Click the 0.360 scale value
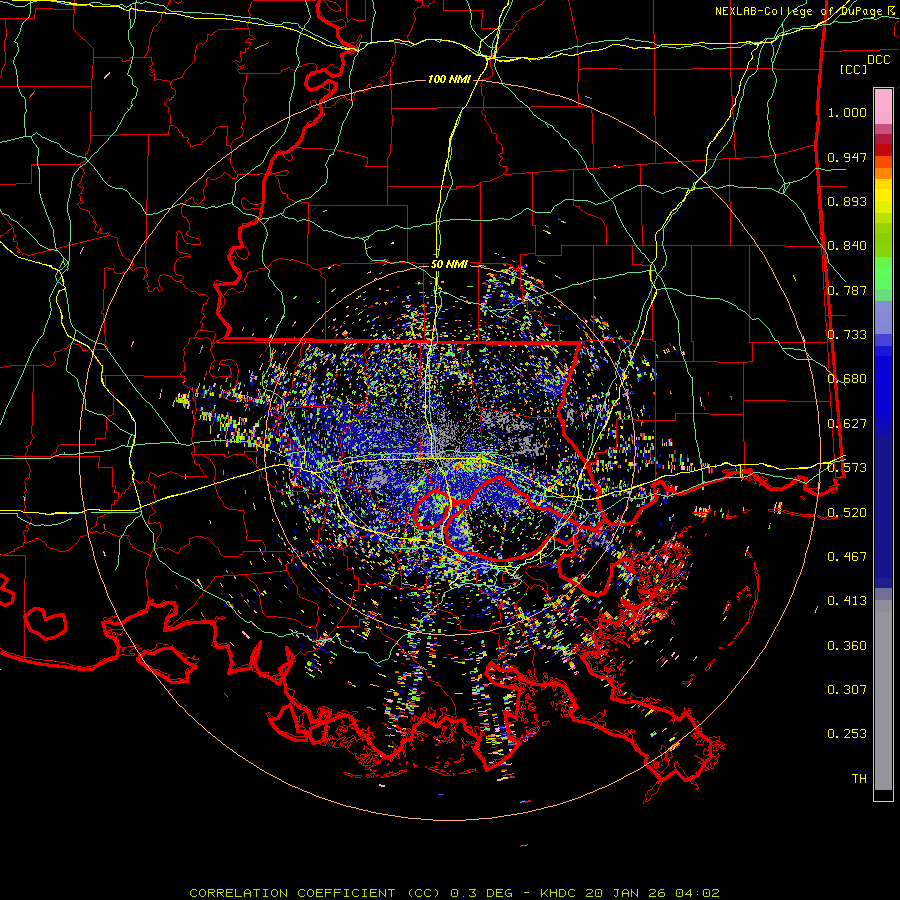 point(847,646)
